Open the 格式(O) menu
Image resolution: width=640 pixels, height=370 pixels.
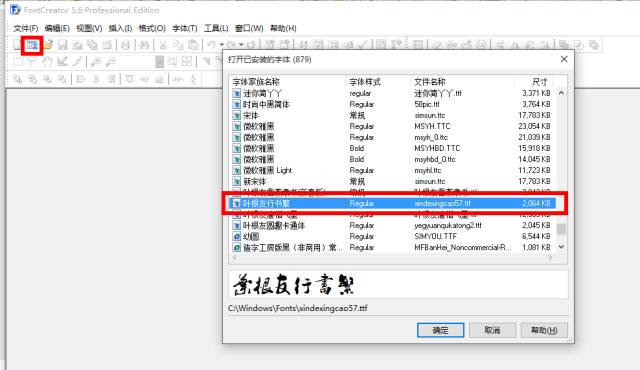(x=152, y=28)
